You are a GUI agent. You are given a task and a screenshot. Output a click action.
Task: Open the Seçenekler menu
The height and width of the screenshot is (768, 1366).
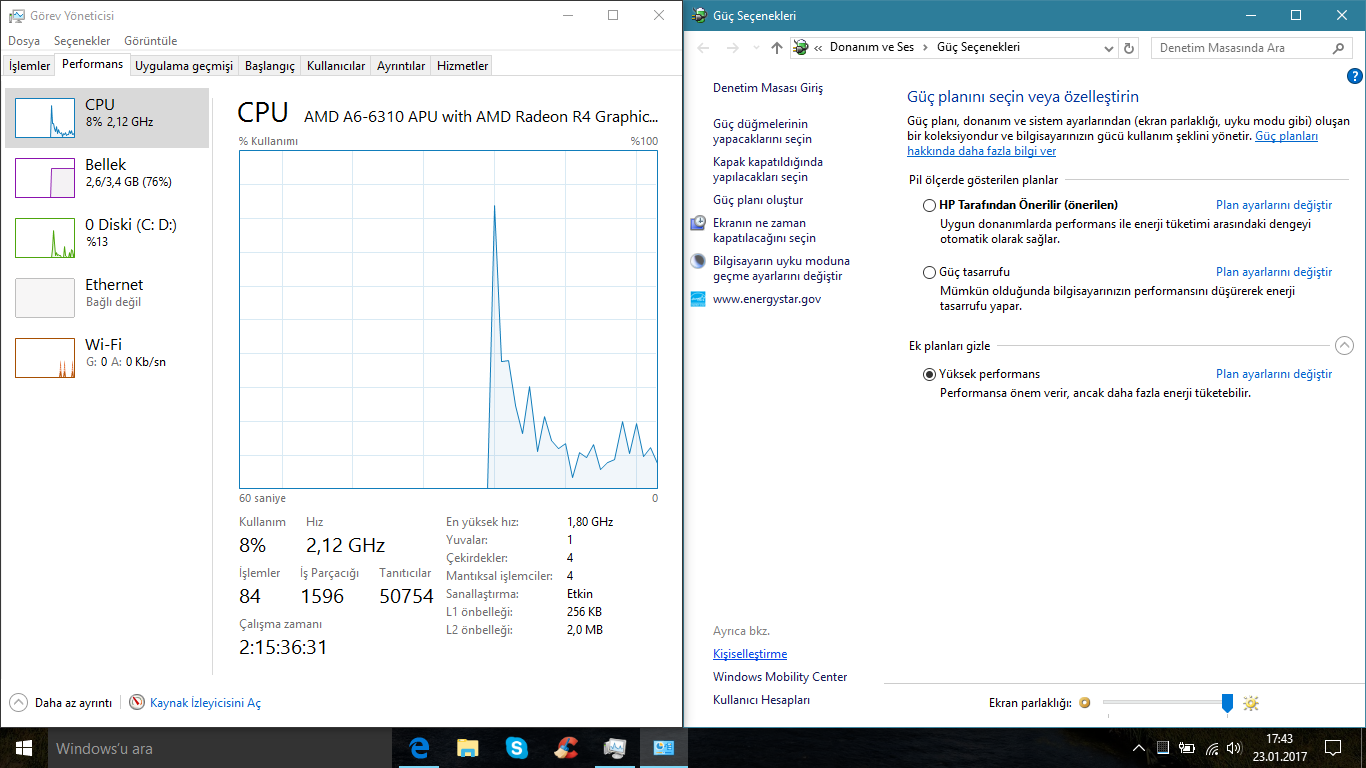click(x=82, y=41)
